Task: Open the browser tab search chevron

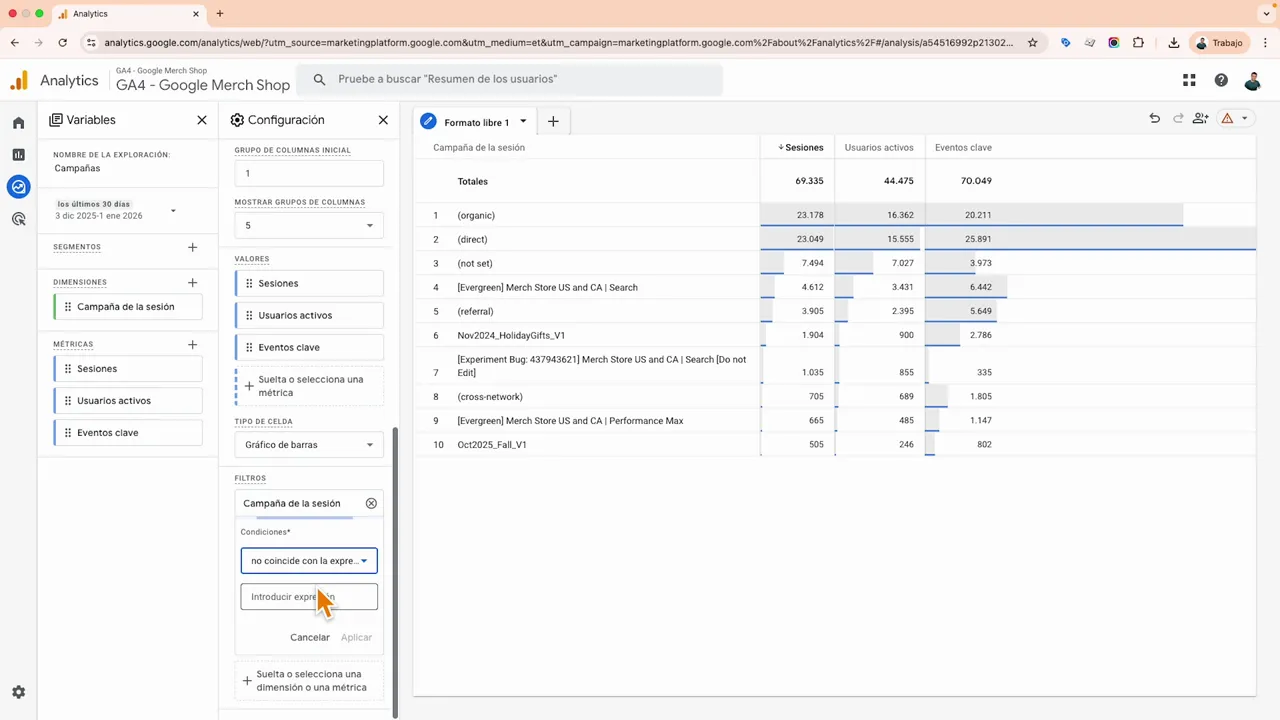Action: [1266, 14]
